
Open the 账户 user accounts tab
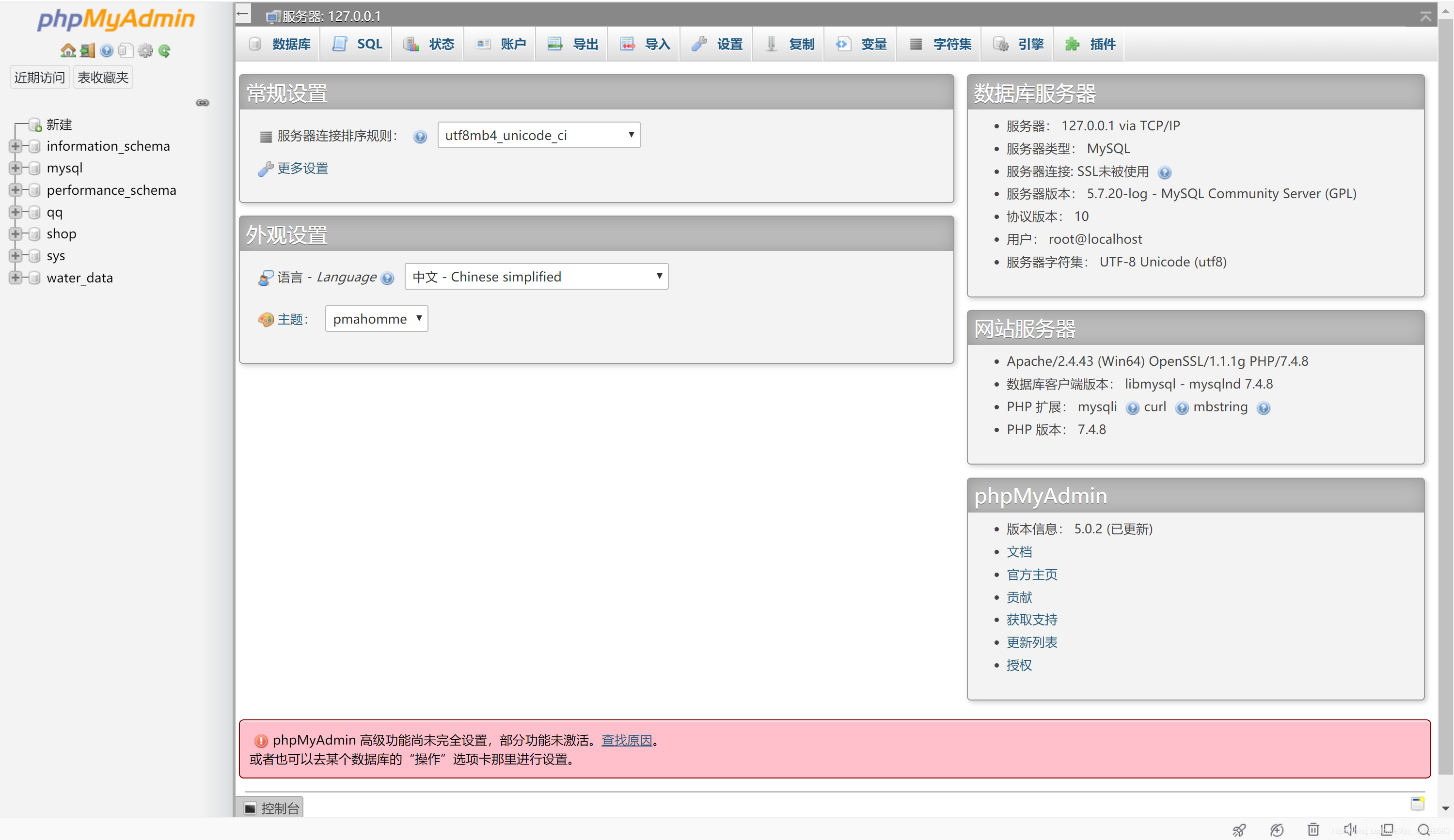pyautogui.click(x=500, y=44)
